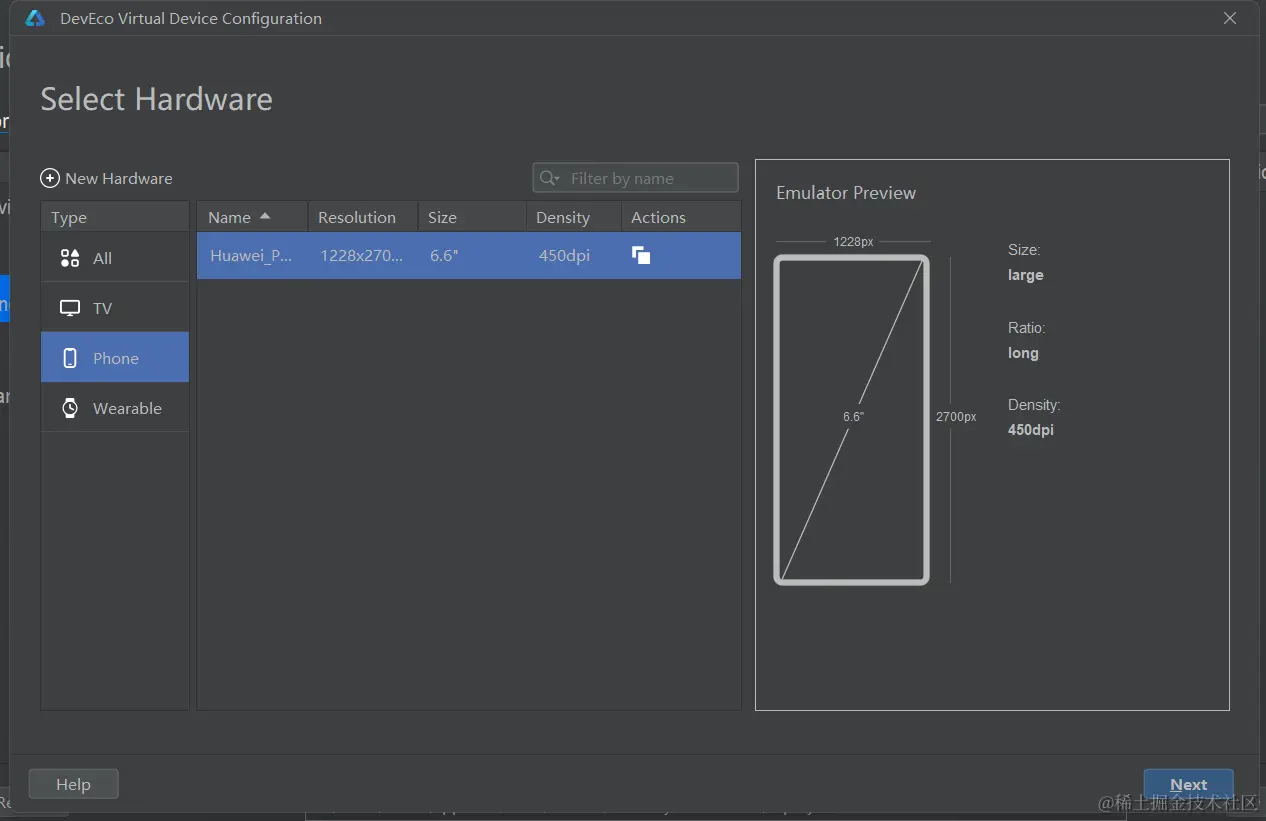Open the Help button
The width and height of the screenshot is (1266, 821).
pyautogui.click(x=73, y=784)
